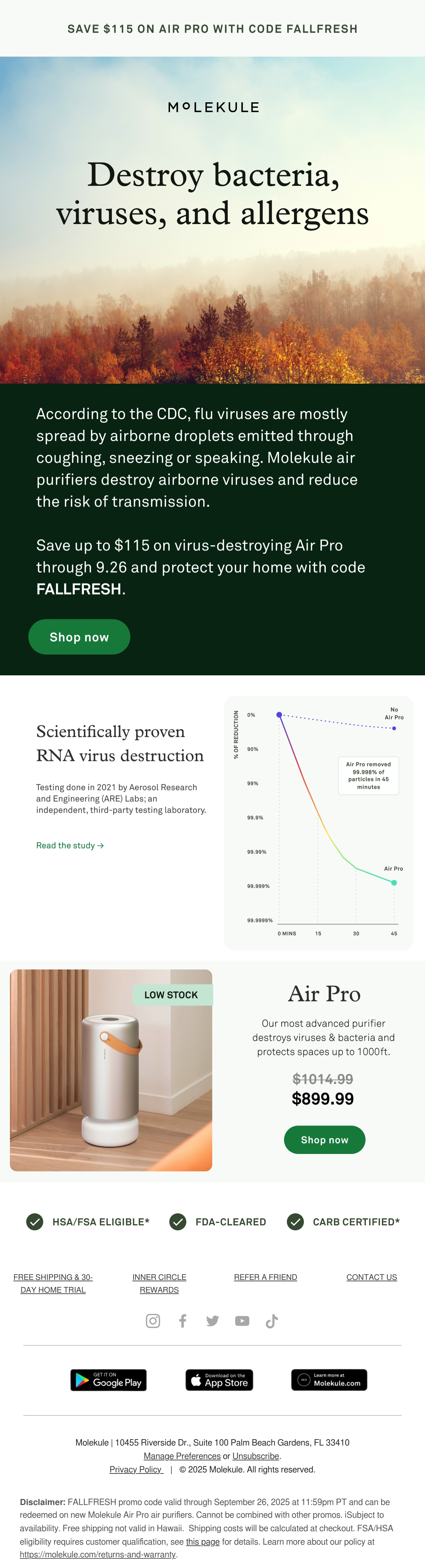Click the Air Pro product image
Image resolution: width=425 pixels, height=1568 pixels.
(111, 1070)
